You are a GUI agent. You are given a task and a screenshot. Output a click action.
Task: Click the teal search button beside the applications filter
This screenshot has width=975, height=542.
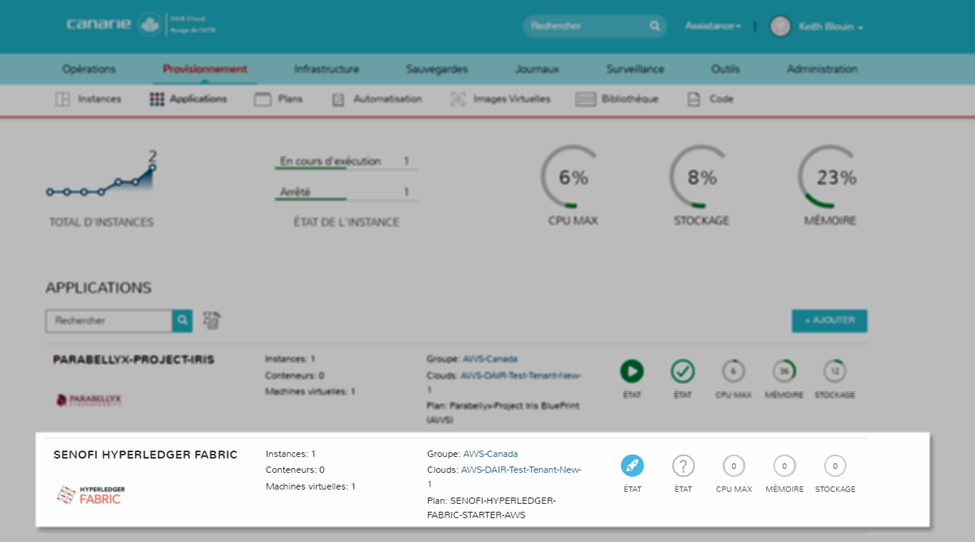click(x=182, y=321)
